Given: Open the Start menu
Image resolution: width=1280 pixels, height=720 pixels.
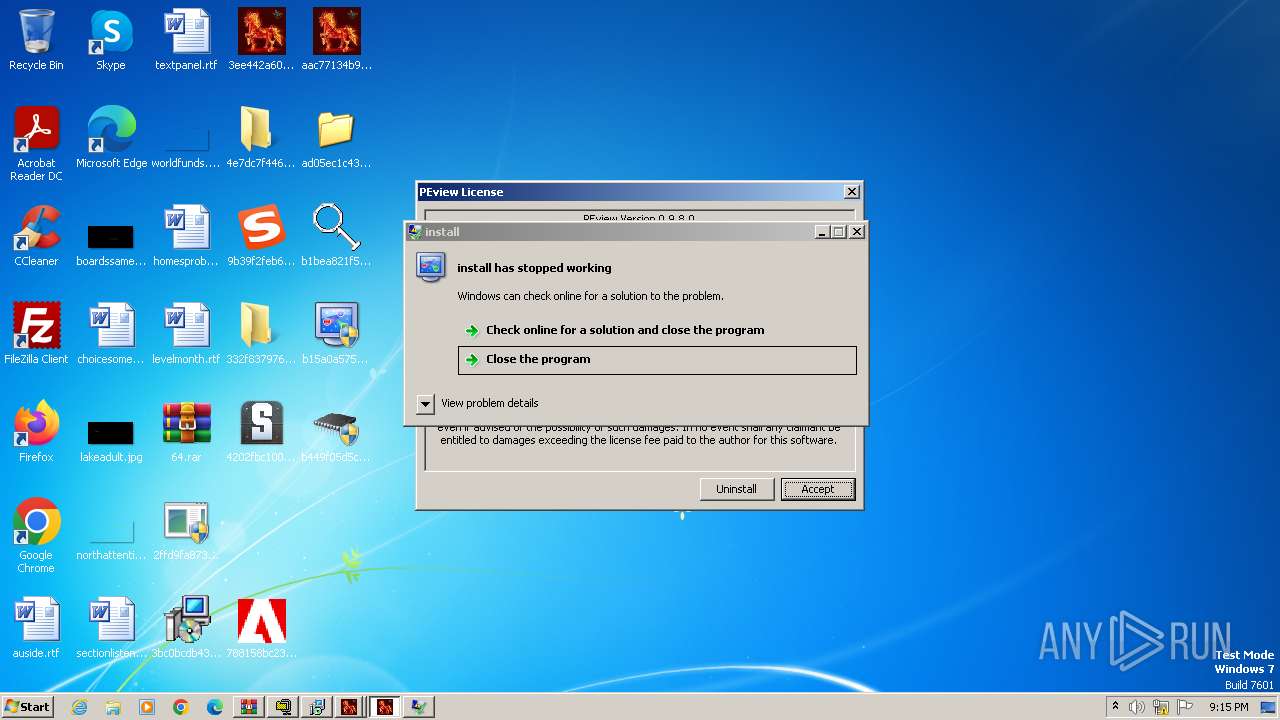Looking at the screenshot, I should pos(27,706).
